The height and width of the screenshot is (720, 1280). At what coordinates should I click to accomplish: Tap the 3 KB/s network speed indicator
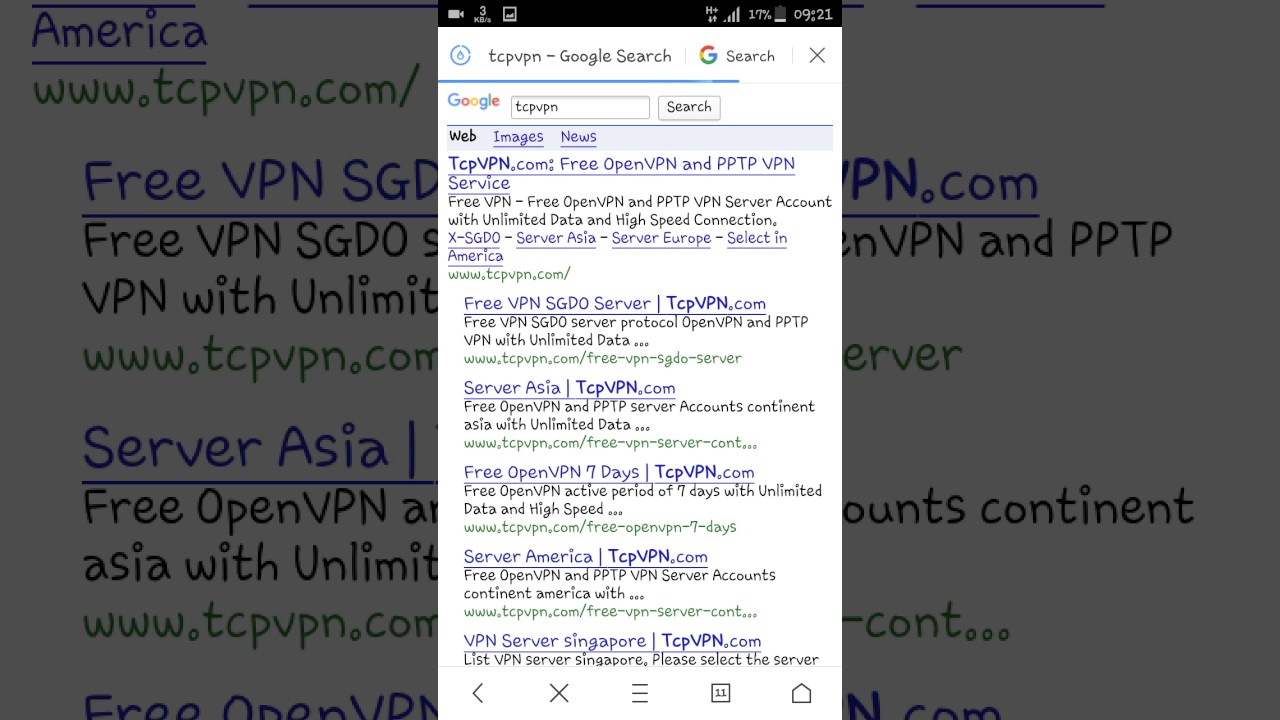coord(482,14)
